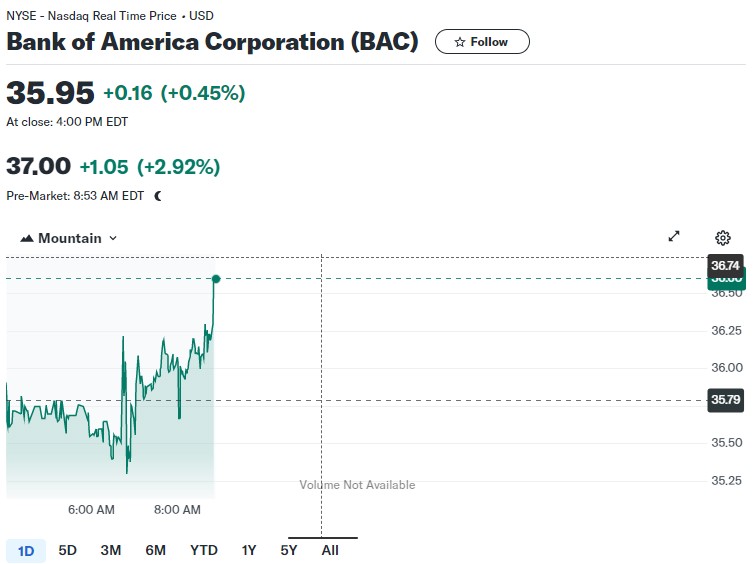Show All historical price data

[x=330, y=550]
